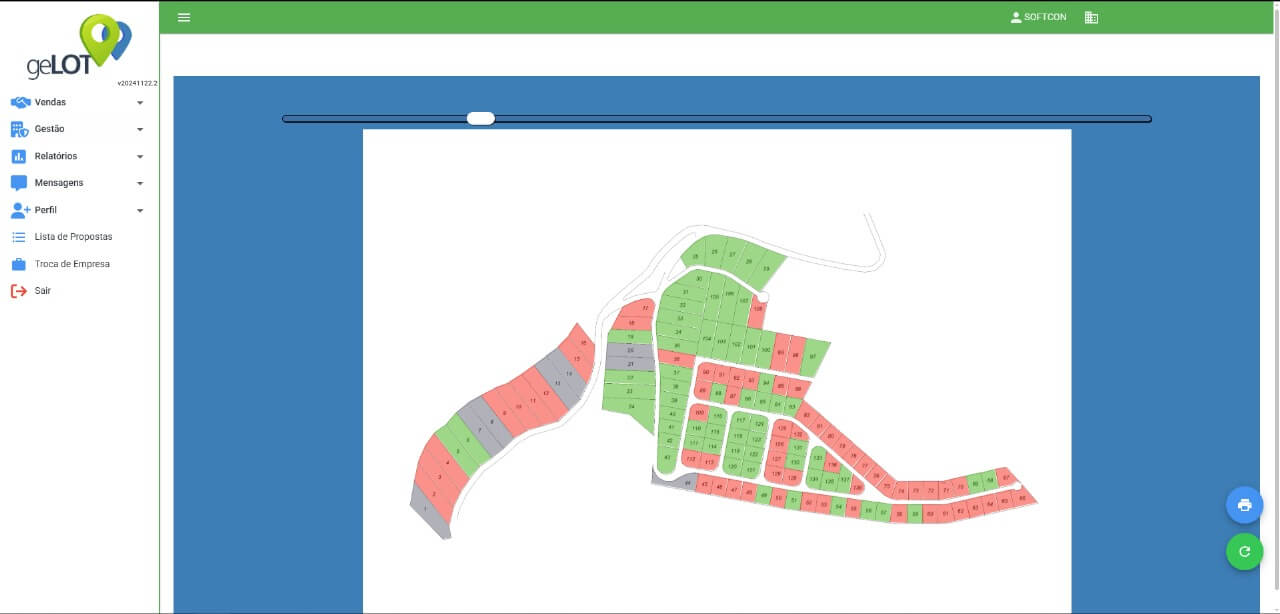Click the company building icon in top bar
Image resolution: width=1280 pixels, height=614 pixels.
[1090, 17]
